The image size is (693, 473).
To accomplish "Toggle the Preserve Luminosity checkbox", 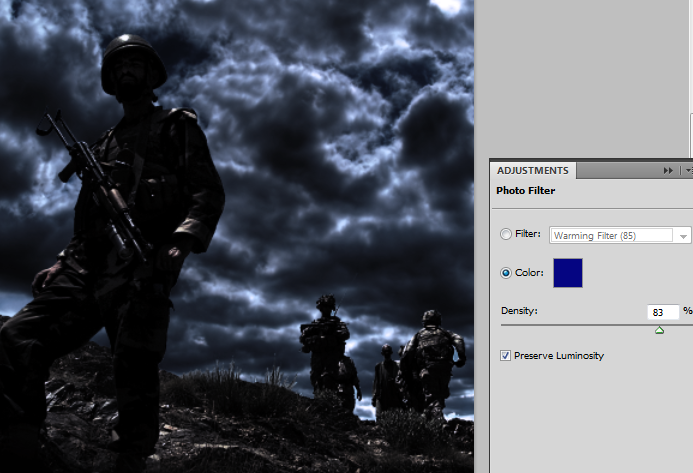I will pos(506,355).
